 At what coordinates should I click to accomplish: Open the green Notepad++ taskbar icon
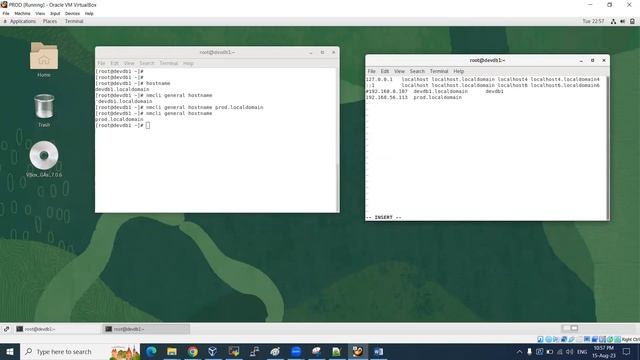(337, 351)
